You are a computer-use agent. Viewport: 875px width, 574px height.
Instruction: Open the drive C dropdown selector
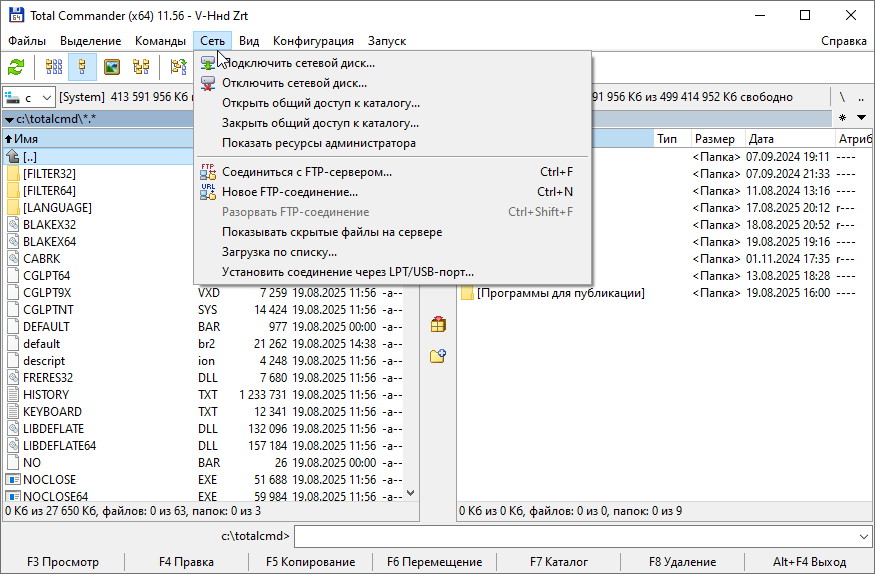coord(47,98)
